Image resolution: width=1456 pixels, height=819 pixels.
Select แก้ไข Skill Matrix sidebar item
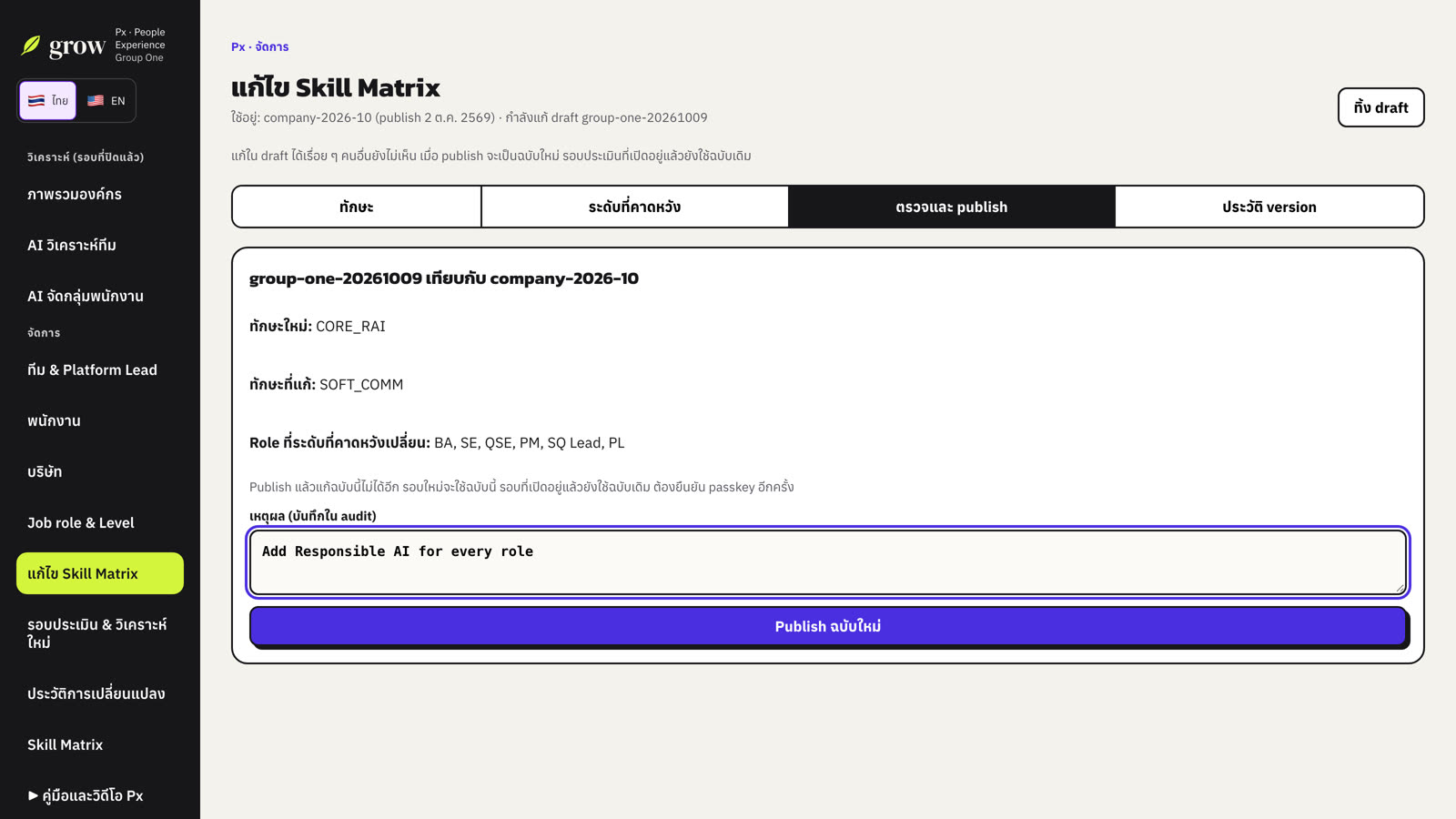click(x=100, y=573)
